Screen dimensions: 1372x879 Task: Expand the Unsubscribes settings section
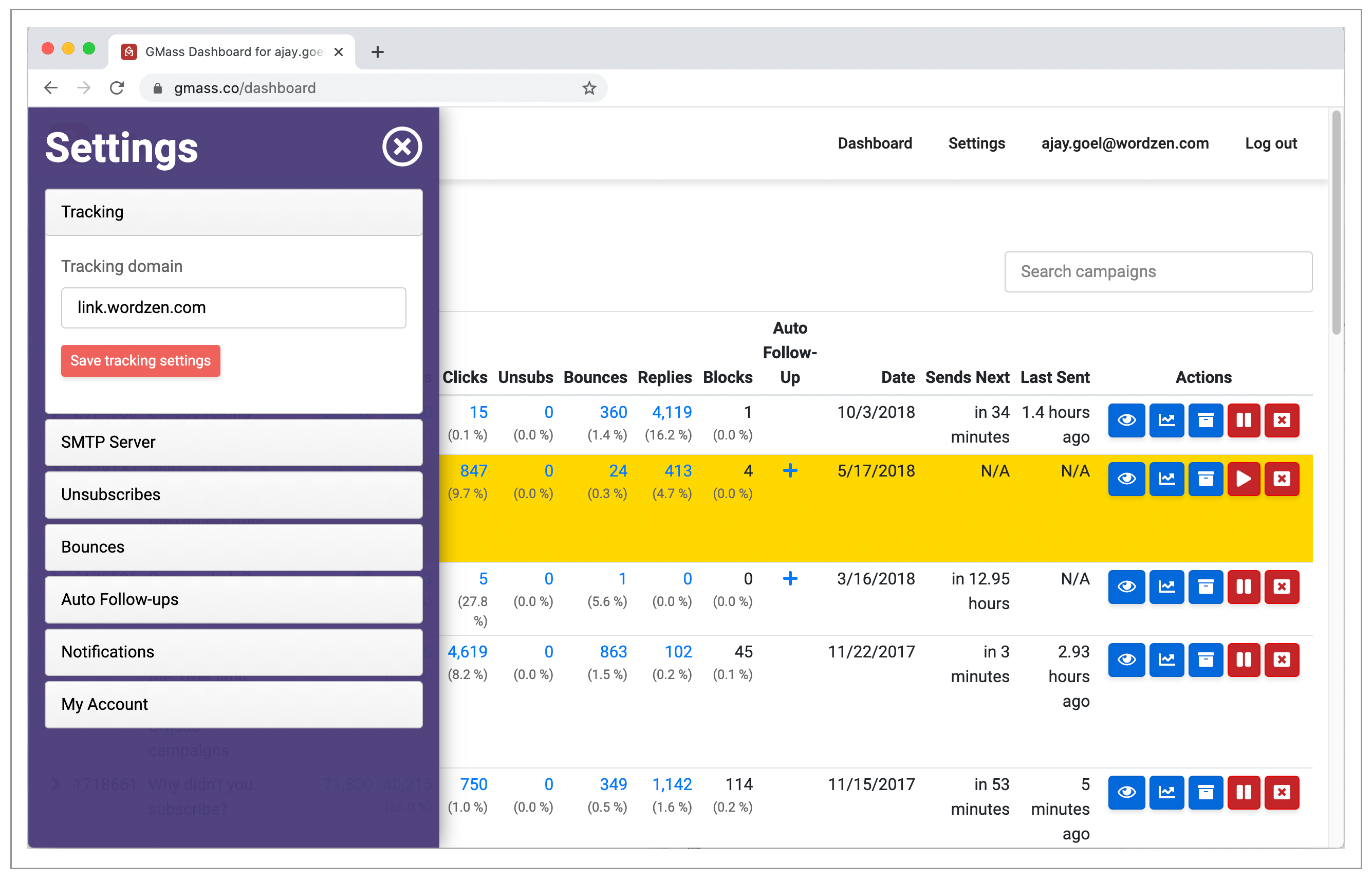click(x=233, y=495)
